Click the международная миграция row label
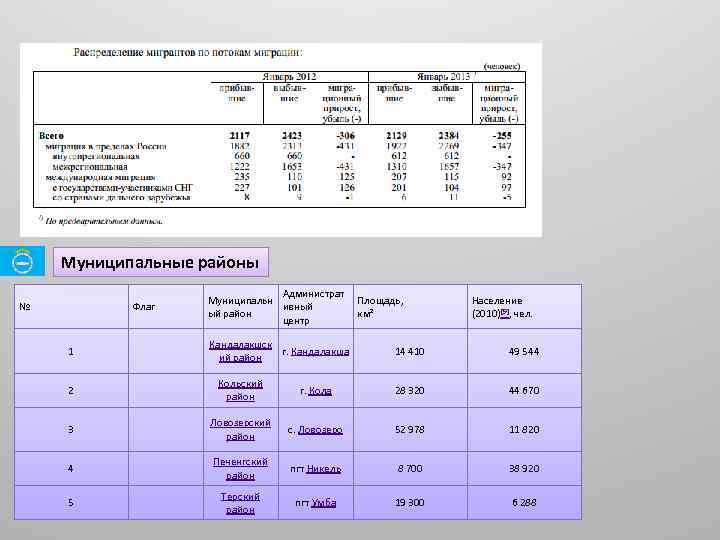Screen dimensions: 720x540 tap(100, 177)
